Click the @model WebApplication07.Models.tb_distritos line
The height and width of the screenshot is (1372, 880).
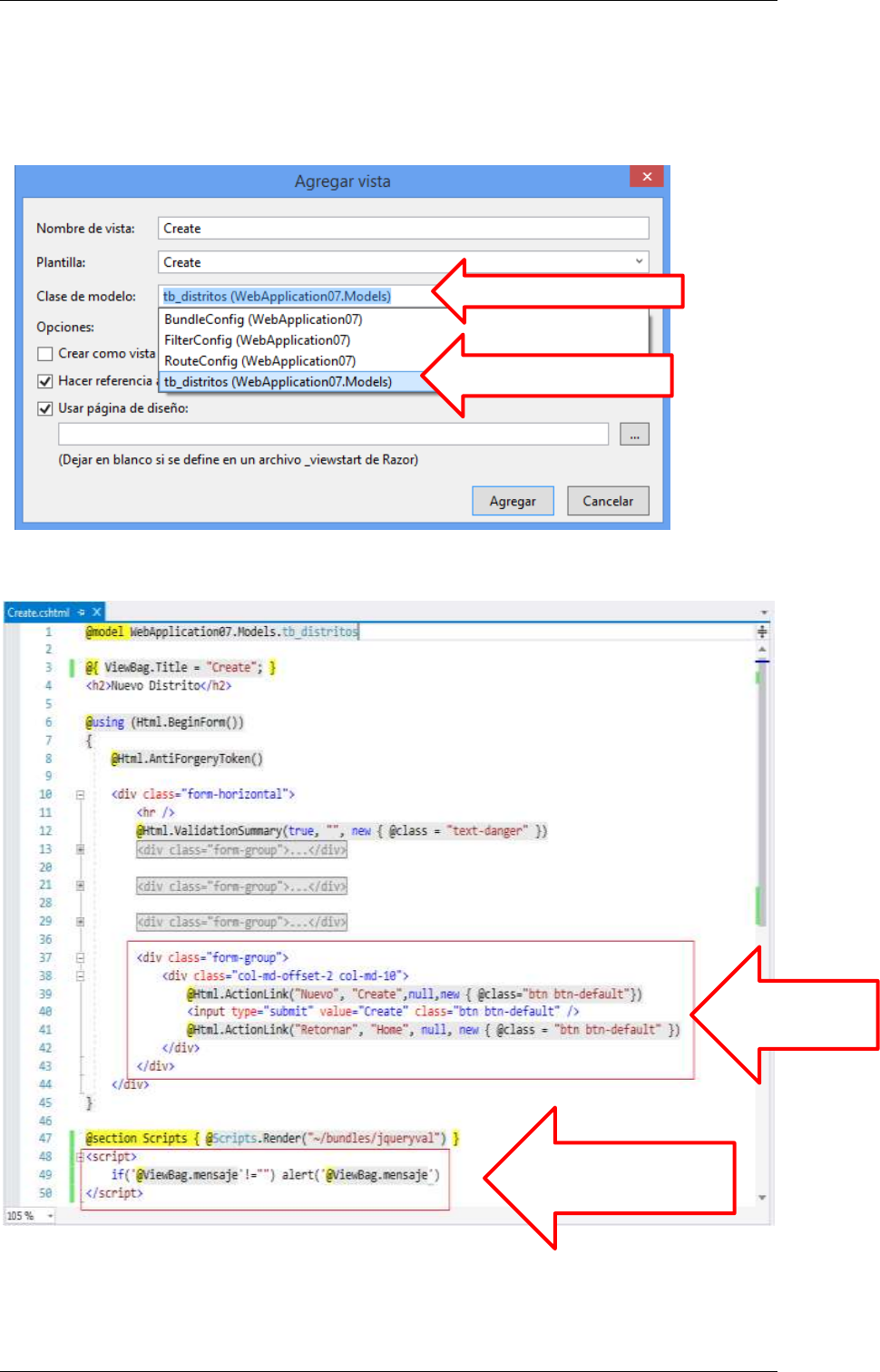click(222, 632)
